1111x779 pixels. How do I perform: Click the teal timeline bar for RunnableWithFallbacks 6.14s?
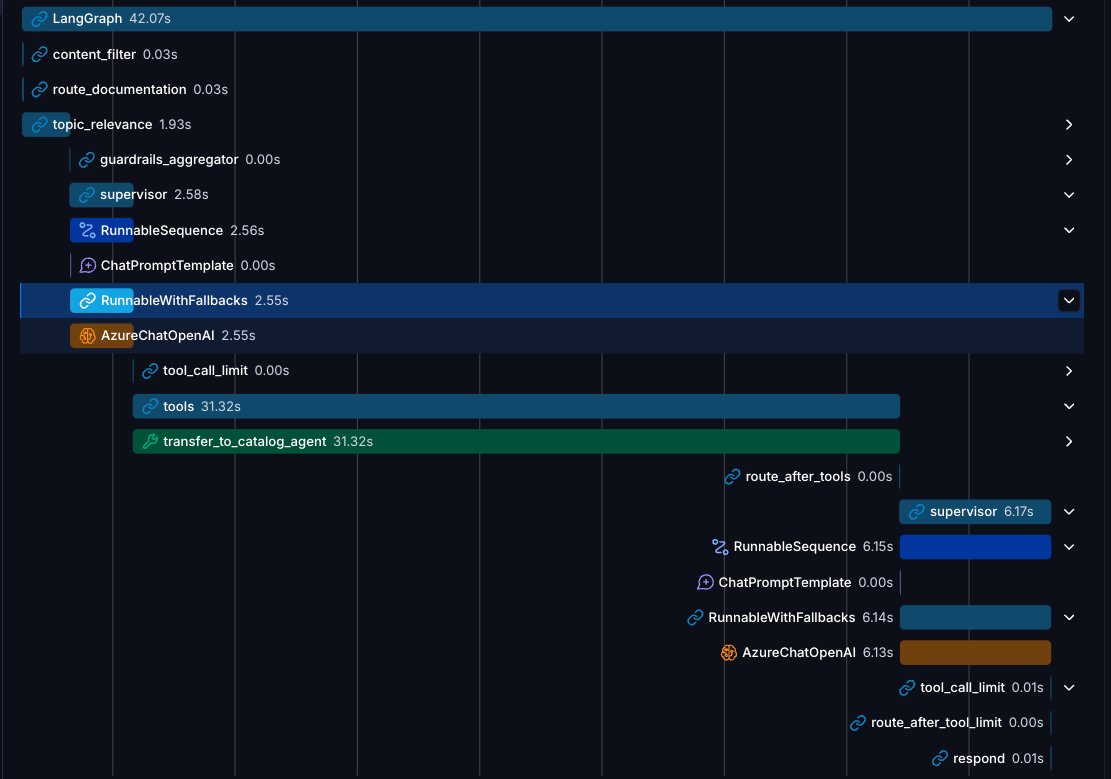click(x=975, y=617)
